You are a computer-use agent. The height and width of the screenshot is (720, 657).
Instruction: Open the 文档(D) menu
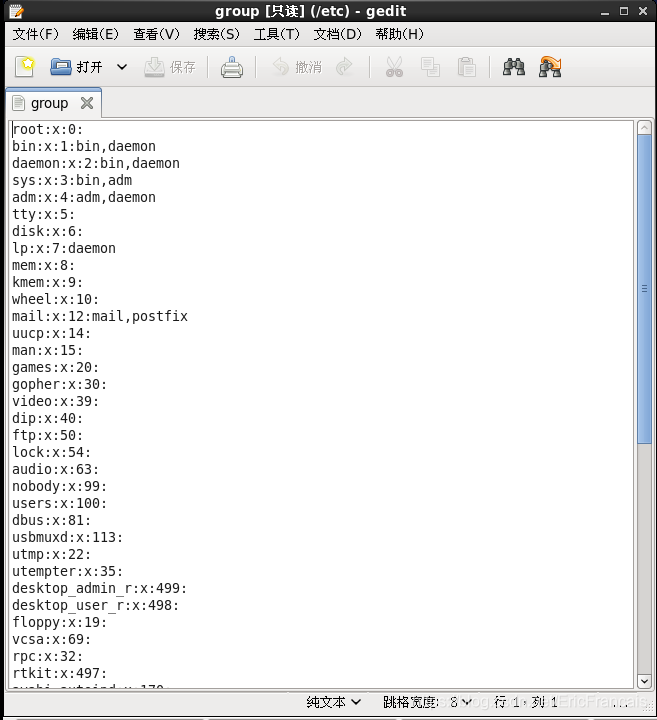tap(337, 34)
